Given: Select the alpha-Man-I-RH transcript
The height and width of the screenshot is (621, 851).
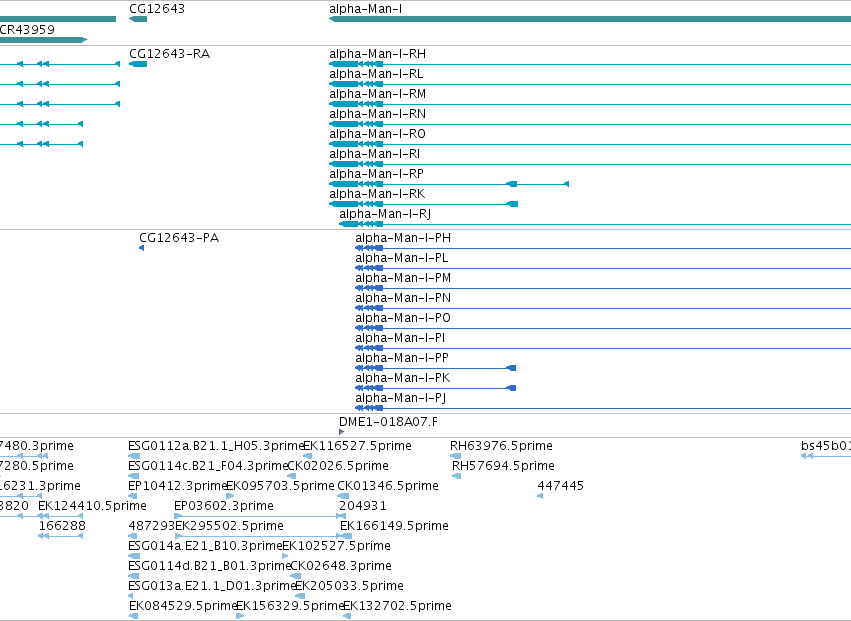Looking at the screenshot, I should click(x=377, y=54).
